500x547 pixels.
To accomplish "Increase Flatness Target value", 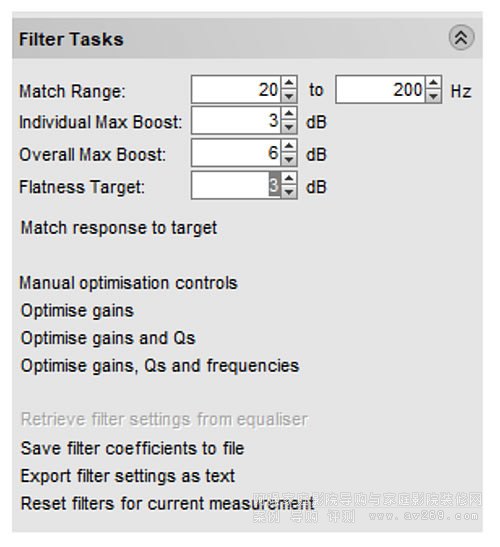I will tap(289, 179).
